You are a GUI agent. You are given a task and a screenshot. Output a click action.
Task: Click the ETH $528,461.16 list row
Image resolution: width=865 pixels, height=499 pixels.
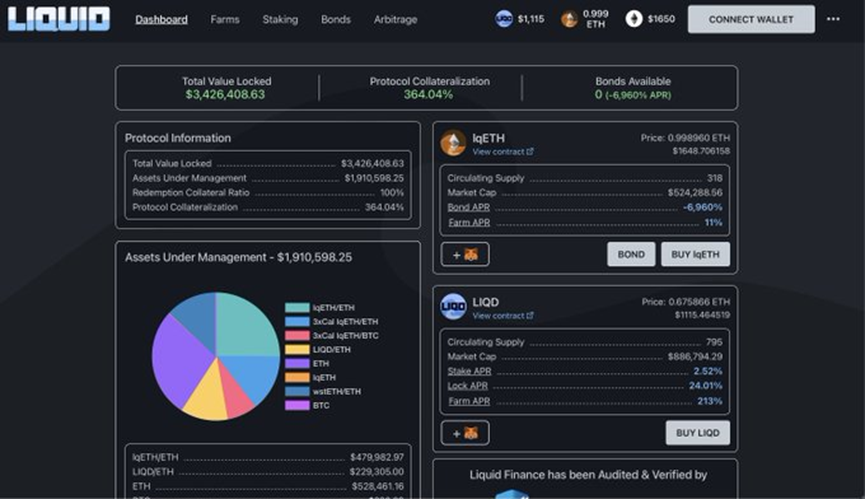click(x=268, y=486)
